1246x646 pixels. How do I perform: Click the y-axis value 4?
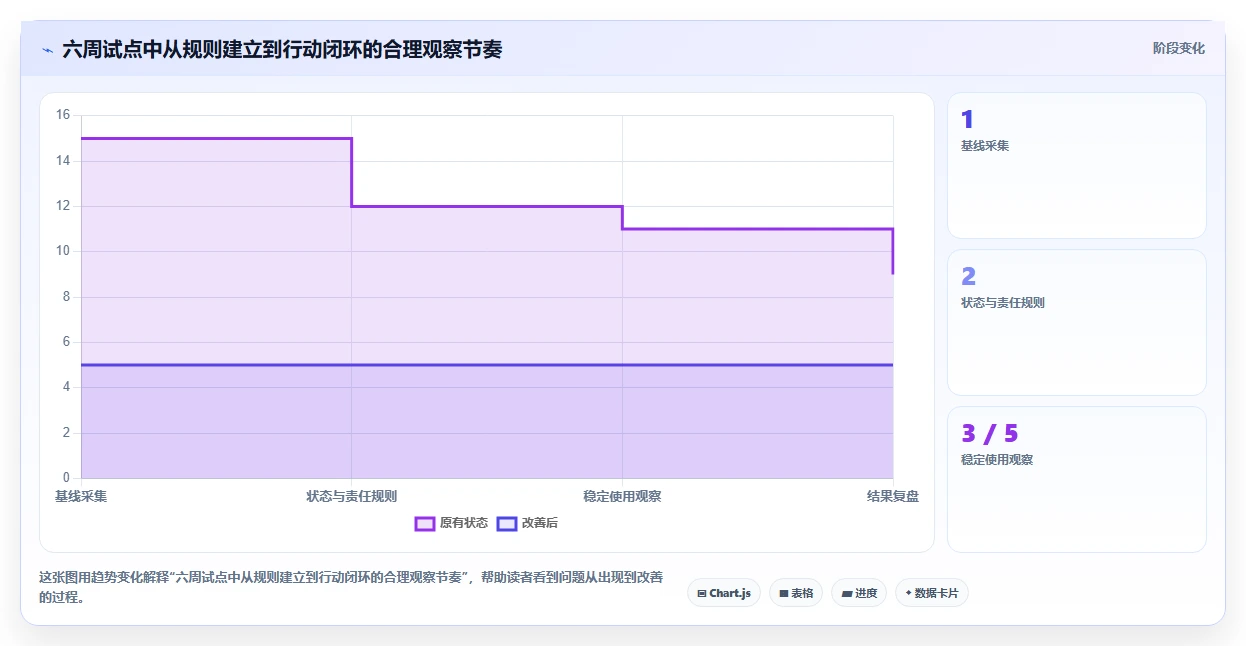[x=66, y=387]
